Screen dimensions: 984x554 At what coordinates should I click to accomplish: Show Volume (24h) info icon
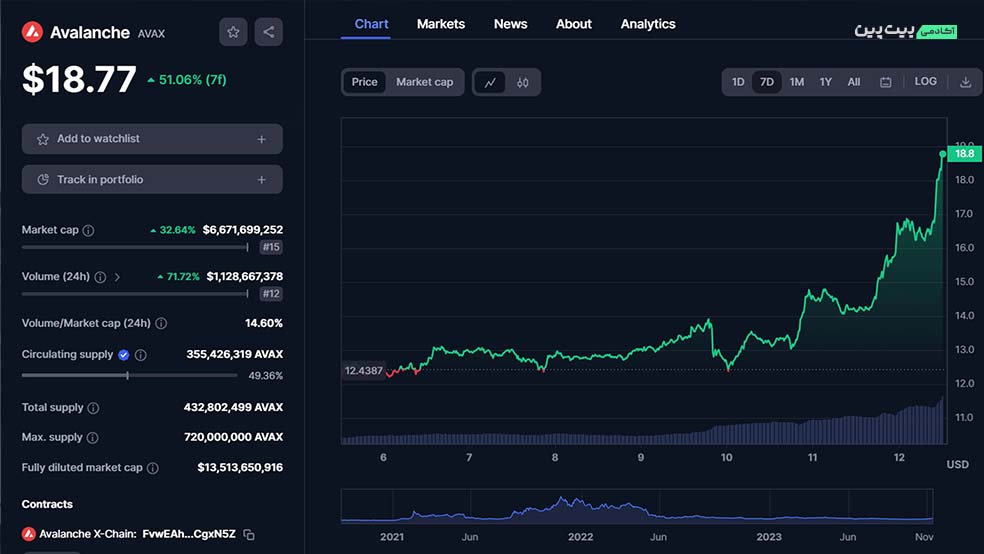coord(100,277)
